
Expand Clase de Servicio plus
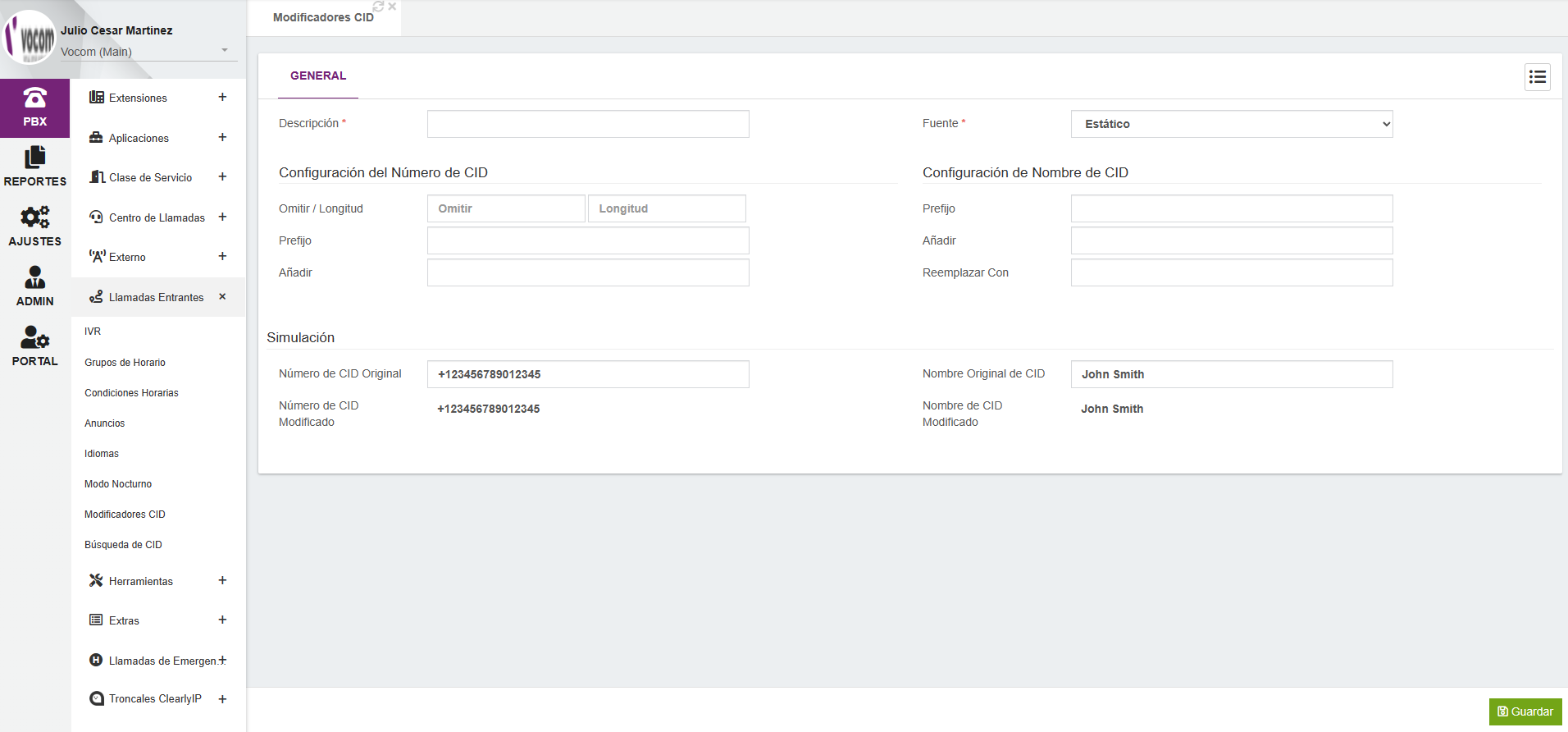click(222, 176)
